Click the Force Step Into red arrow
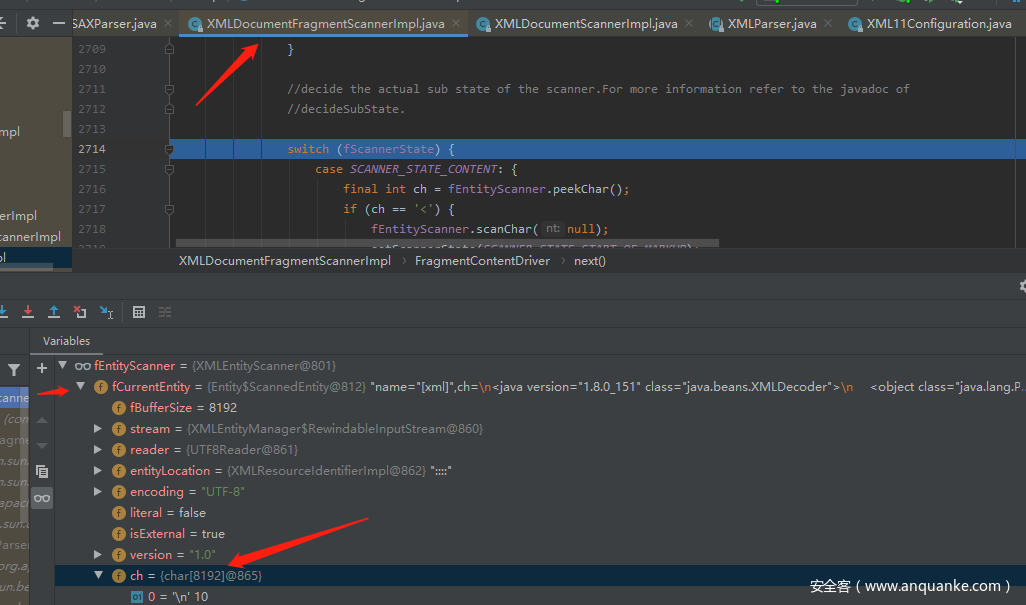The width and height of the screenshot is (1026, 605). tap(28, 312)
